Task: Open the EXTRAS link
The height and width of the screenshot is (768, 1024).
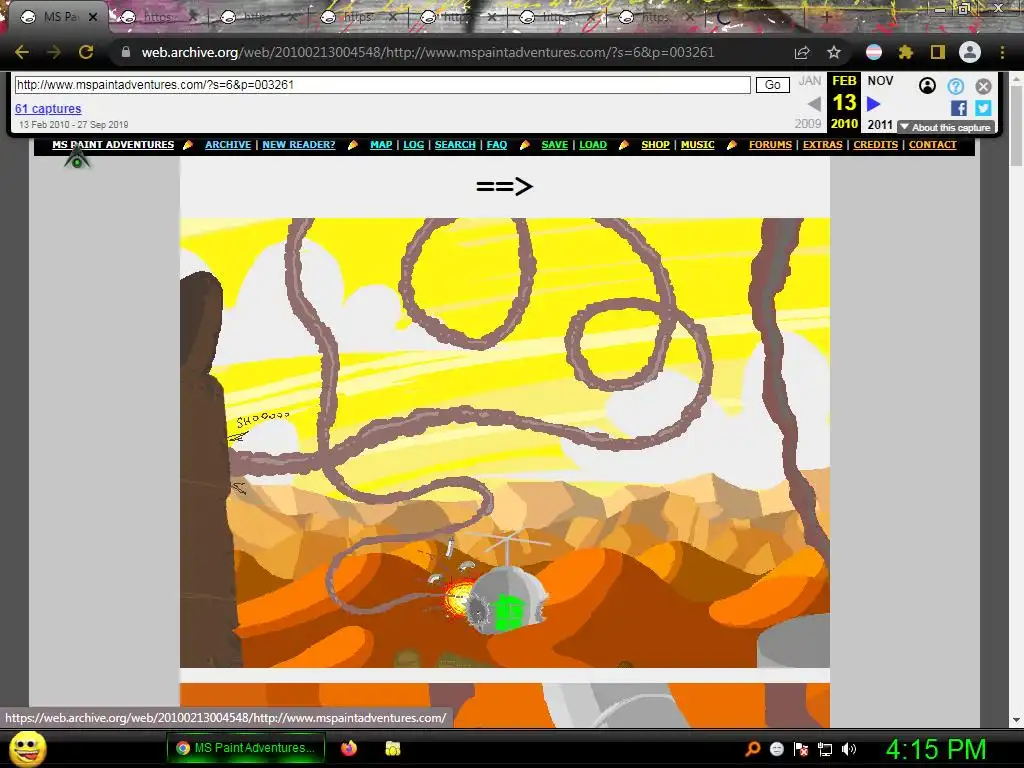Action: click(x=822, y=145)
